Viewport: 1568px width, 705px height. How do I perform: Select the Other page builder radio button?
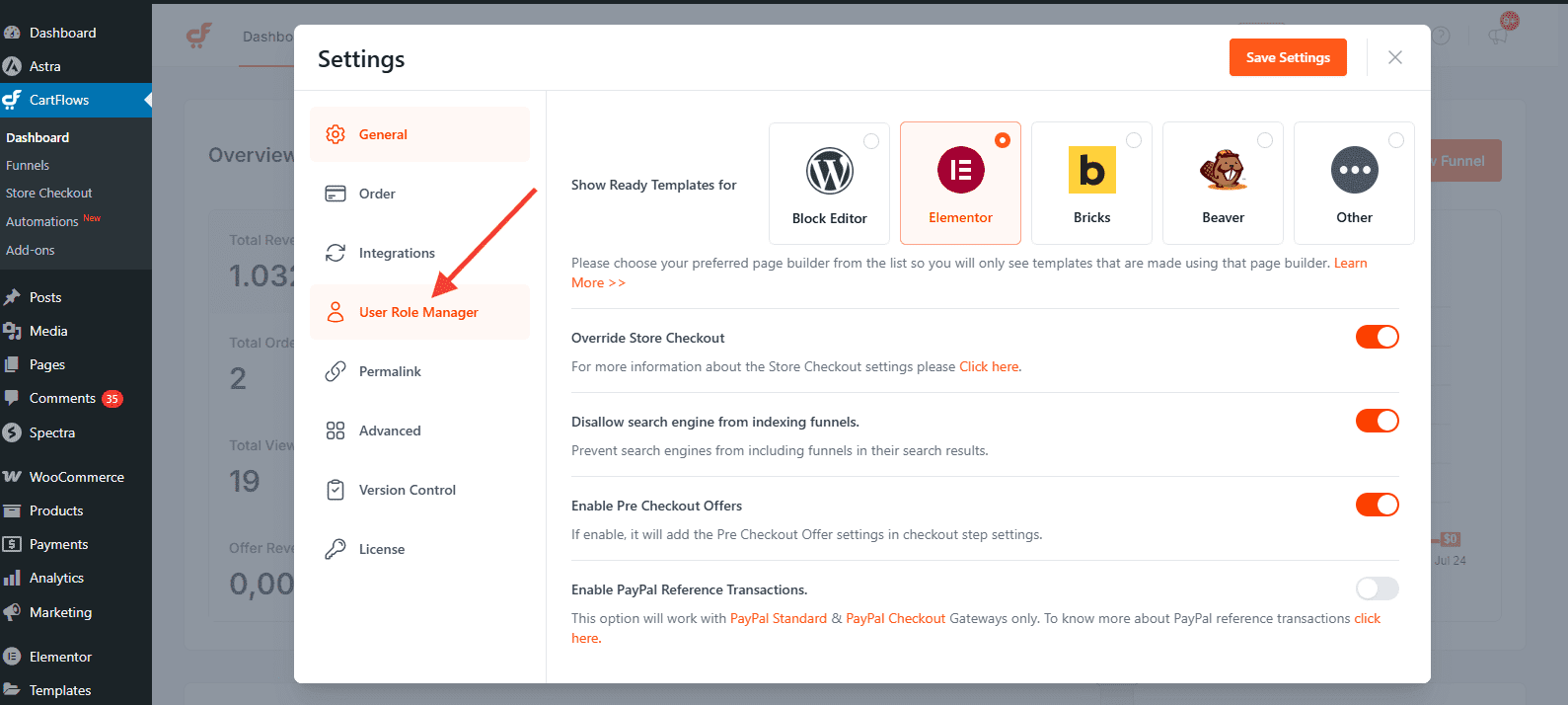pos(1396,140)
